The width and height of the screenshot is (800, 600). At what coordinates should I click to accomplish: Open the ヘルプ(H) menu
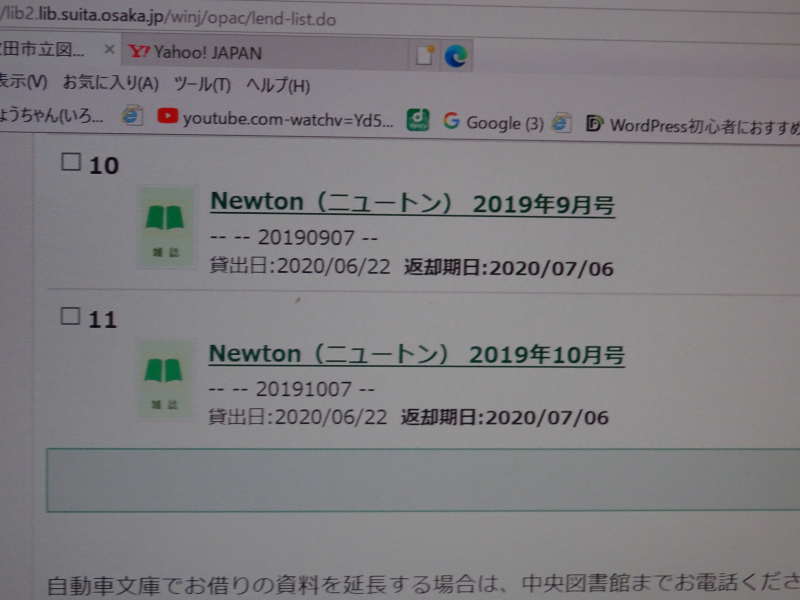point(278,85)
